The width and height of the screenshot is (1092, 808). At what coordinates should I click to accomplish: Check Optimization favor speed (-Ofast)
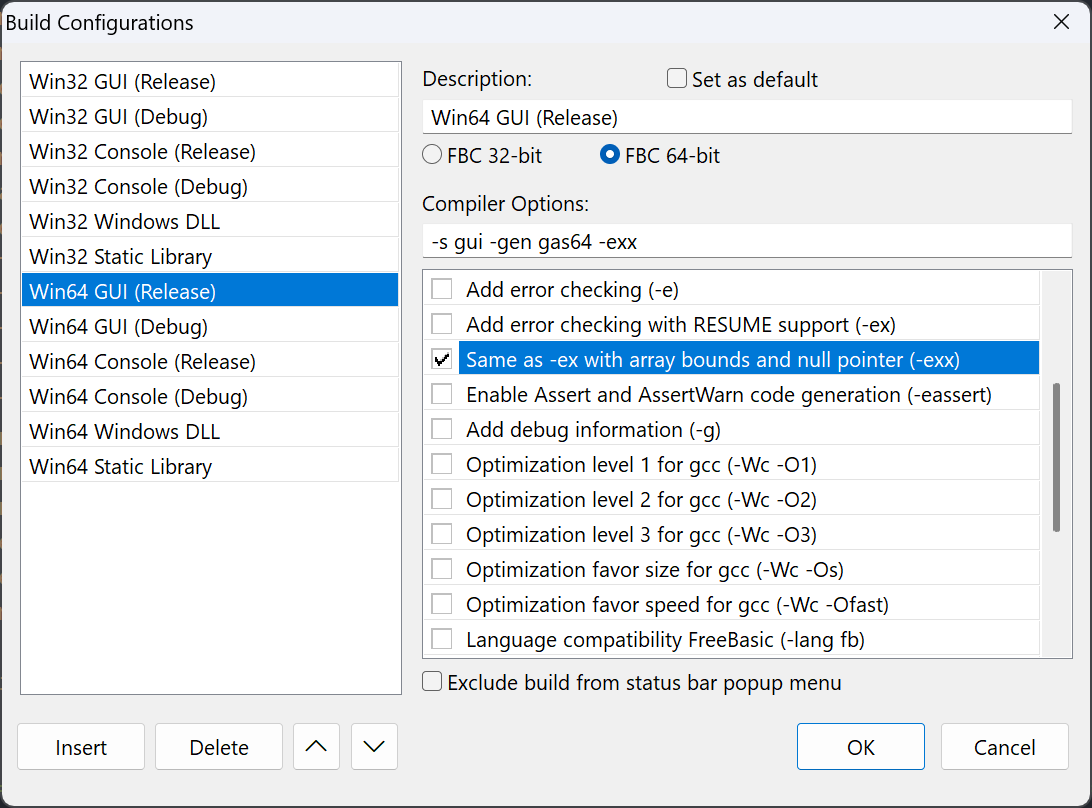tap(442, 604)
